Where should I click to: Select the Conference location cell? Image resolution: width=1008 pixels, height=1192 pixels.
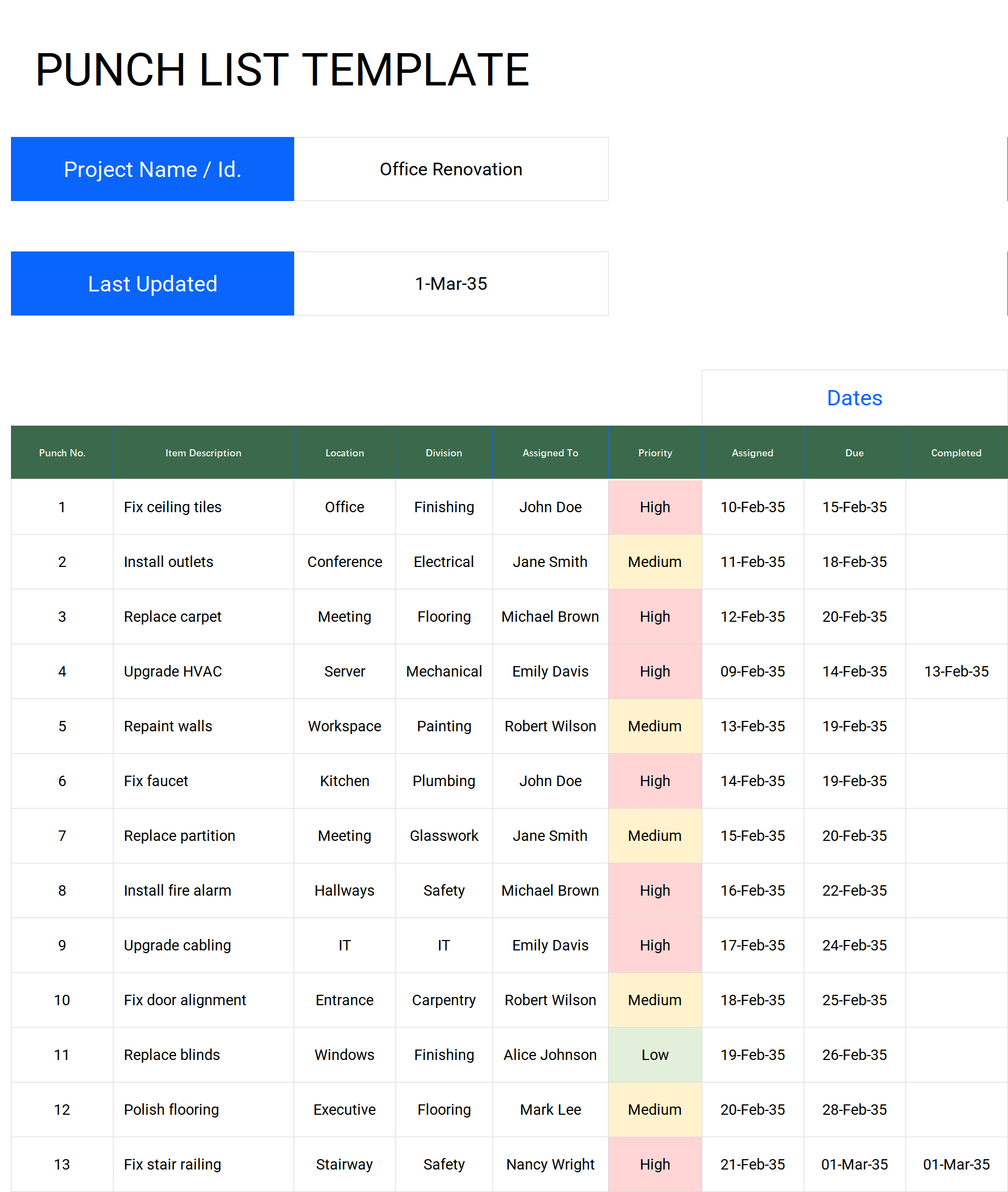pyautogui.click(x=345, y=561)
